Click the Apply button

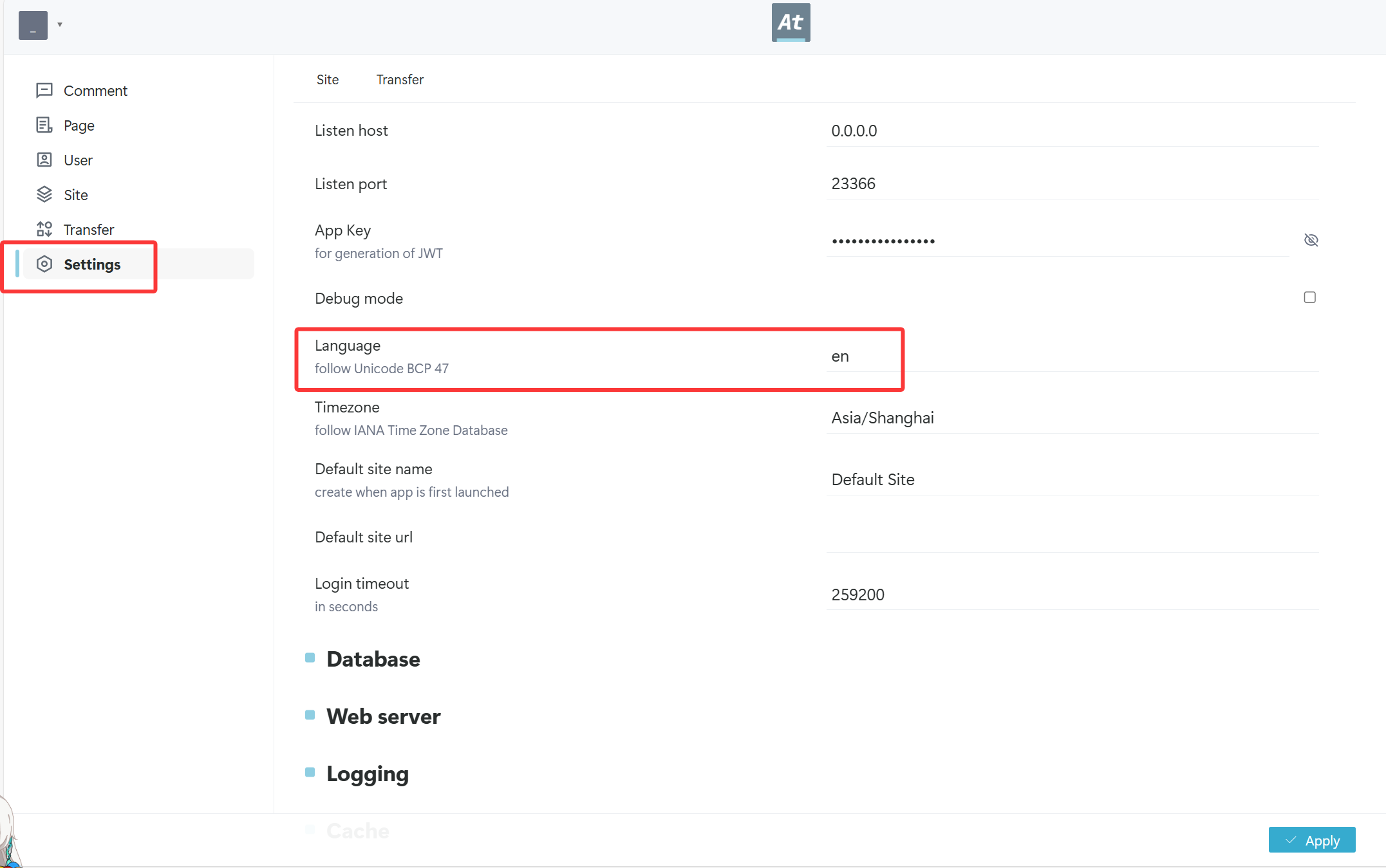coord(1311,840)
